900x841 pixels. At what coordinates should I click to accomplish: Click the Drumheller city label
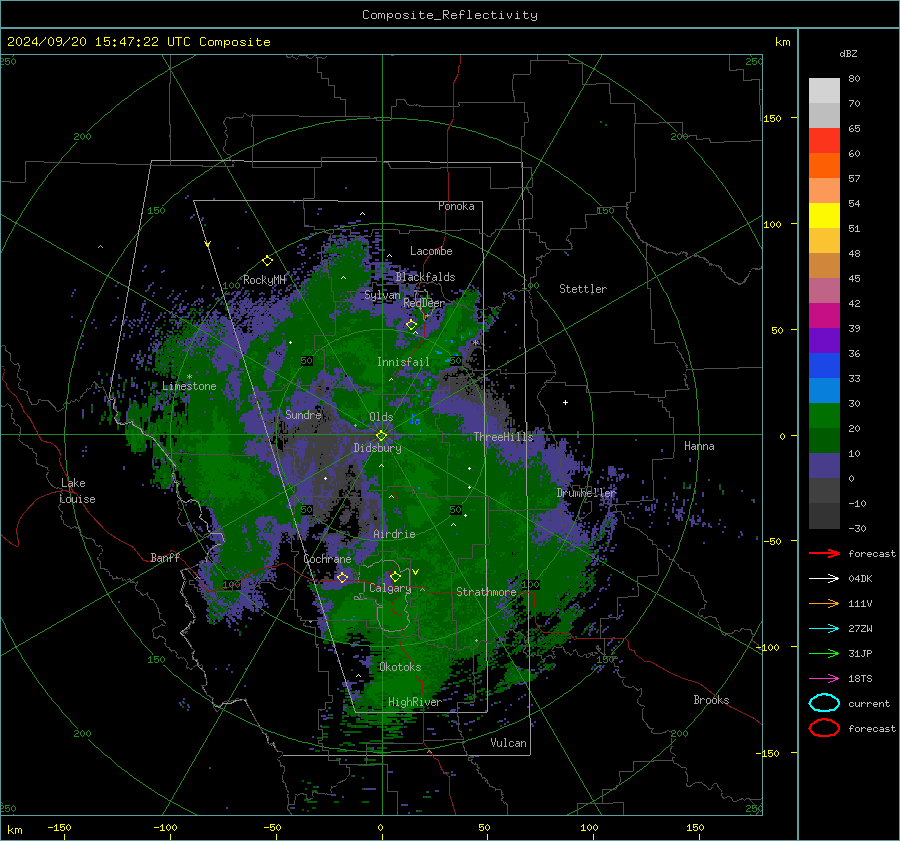(x=586, y=493)
